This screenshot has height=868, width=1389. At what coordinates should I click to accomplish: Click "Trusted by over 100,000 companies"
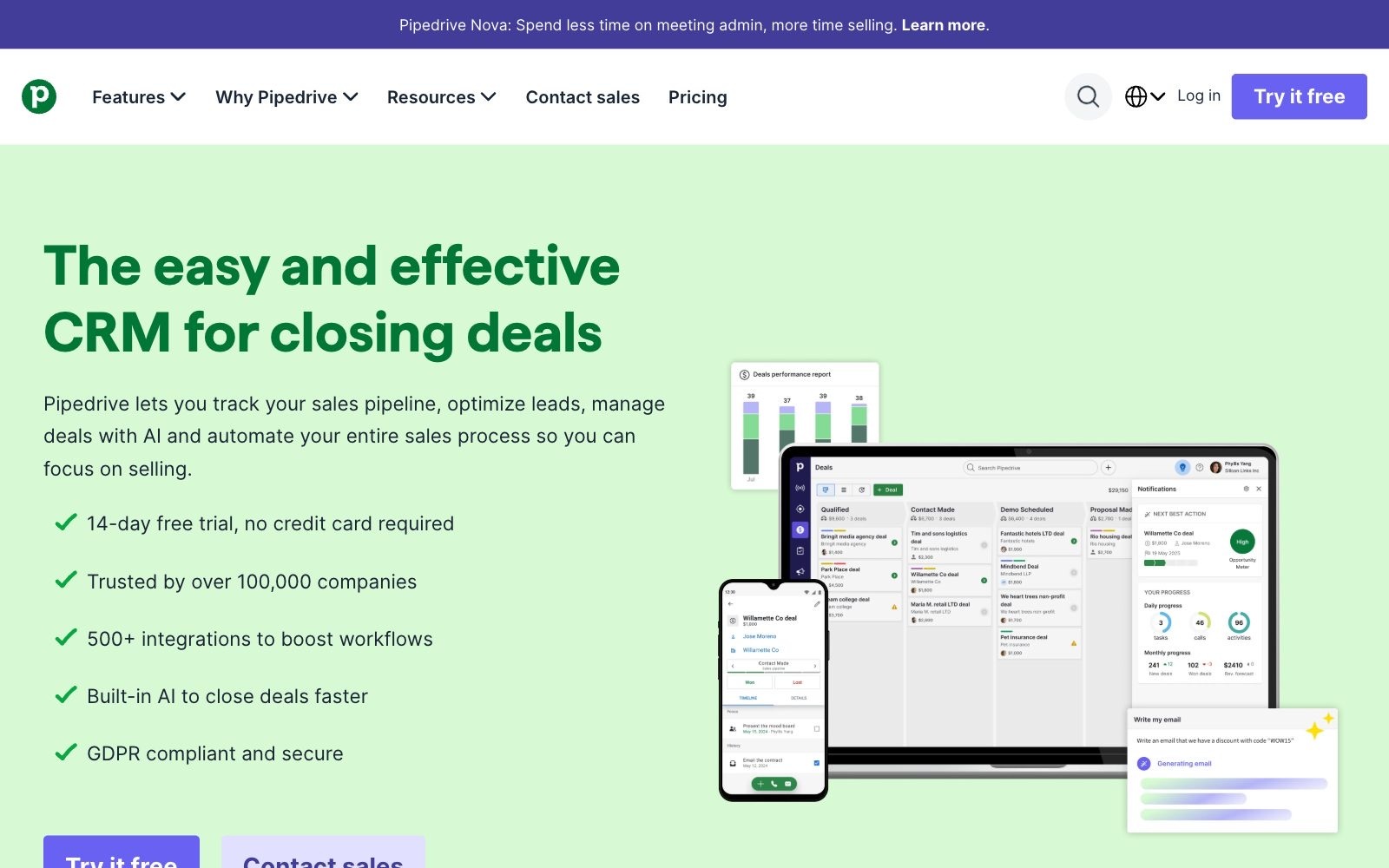252,582
